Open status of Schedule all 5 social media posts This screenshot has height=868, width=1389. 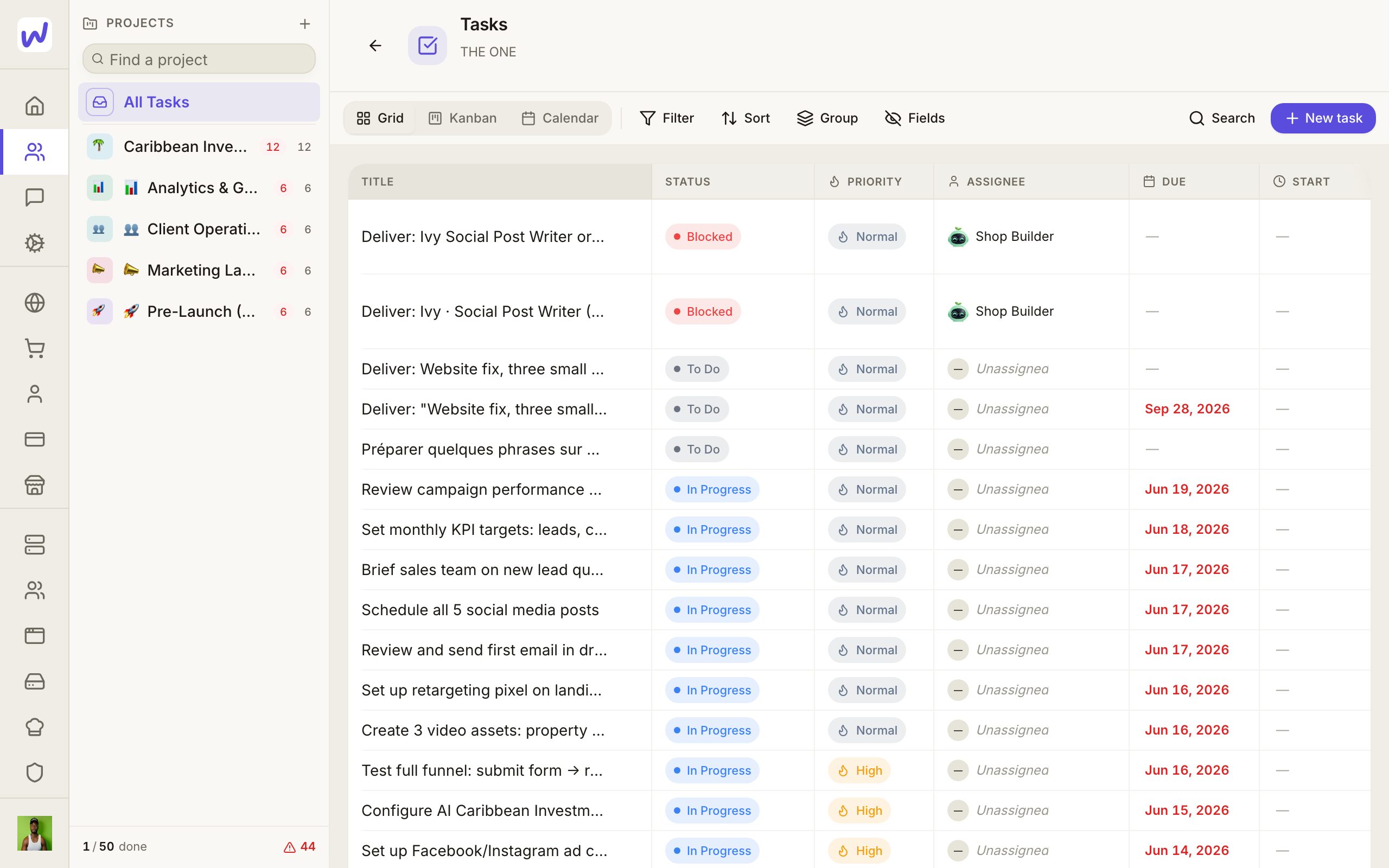click(x=712, y=610)
